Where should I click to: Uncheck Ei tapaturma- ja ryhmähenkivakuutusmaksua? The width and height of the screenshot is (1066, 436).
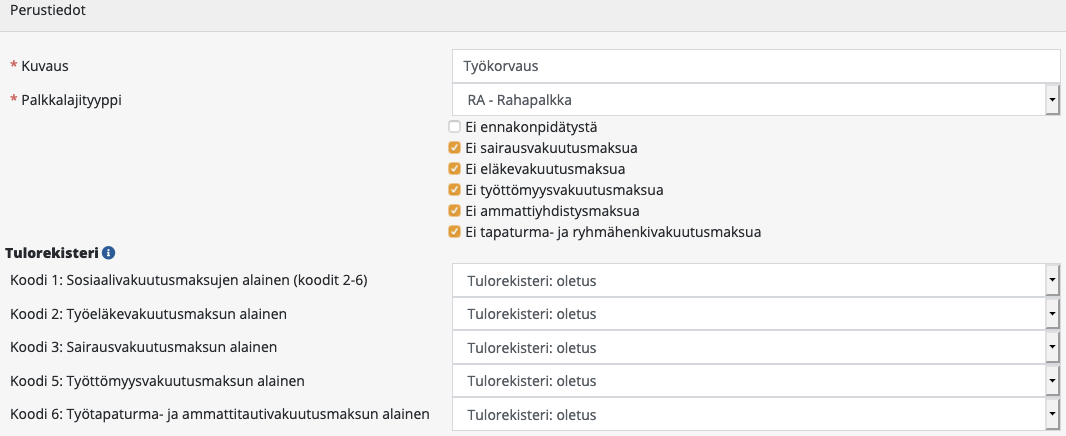pyautogui.click(x=455, y=232)
